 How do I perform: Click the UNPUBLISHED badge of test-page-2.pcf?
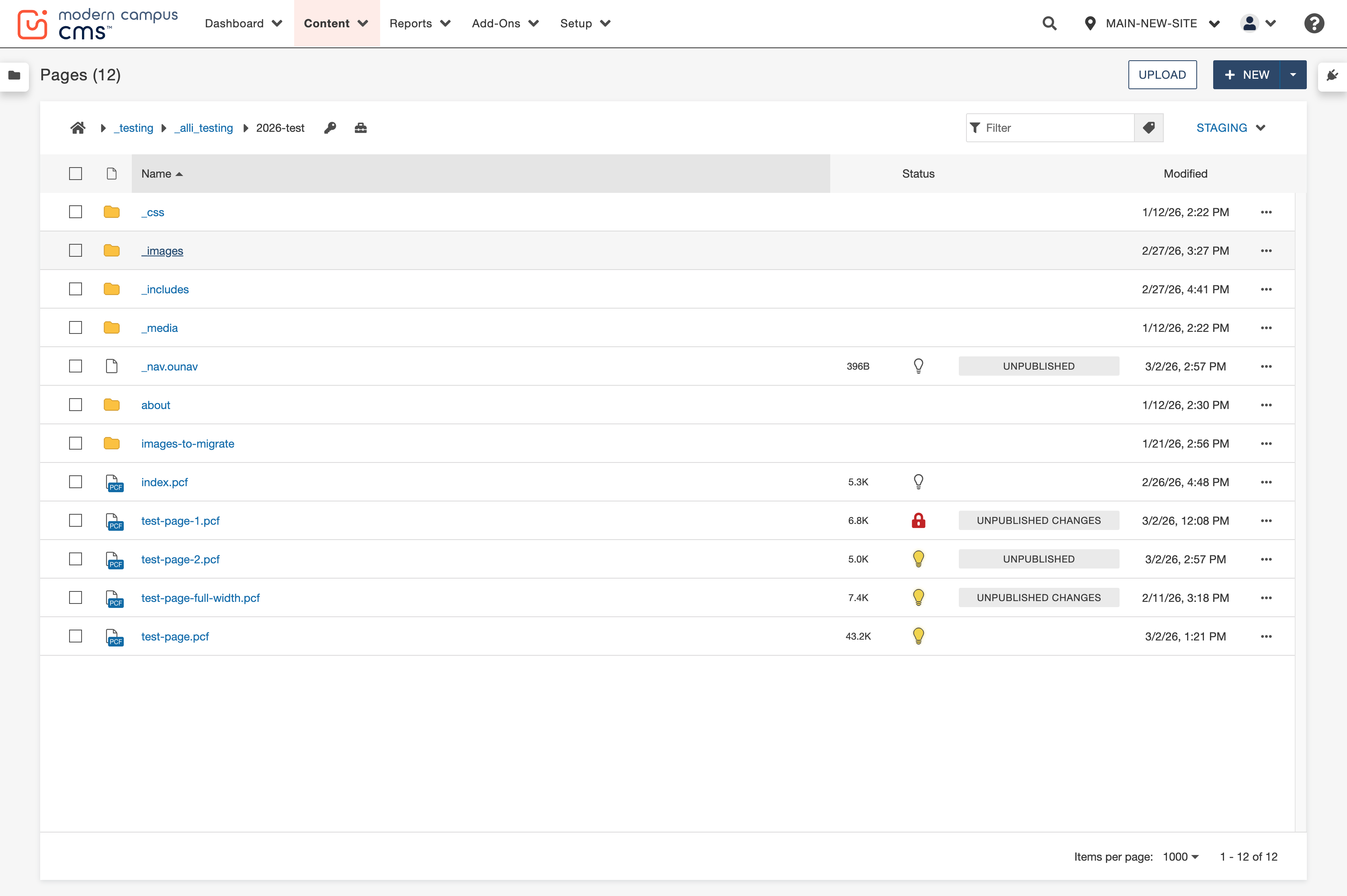(x=1038, y=559)
